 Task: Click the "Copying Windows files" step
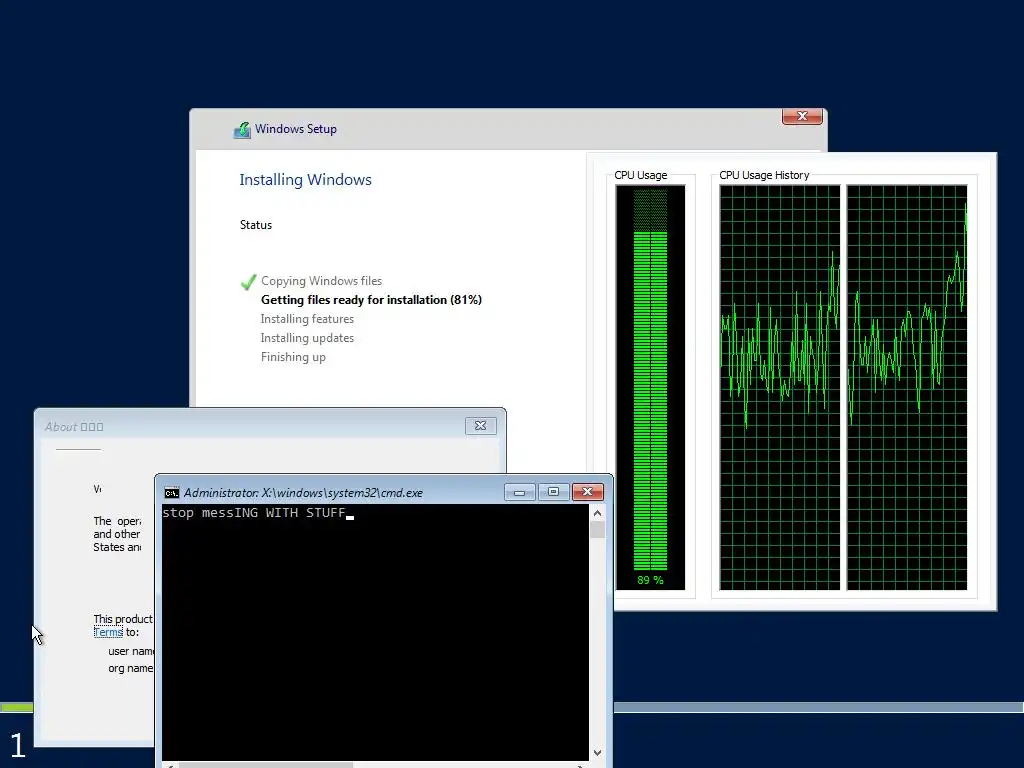point(321,281)
